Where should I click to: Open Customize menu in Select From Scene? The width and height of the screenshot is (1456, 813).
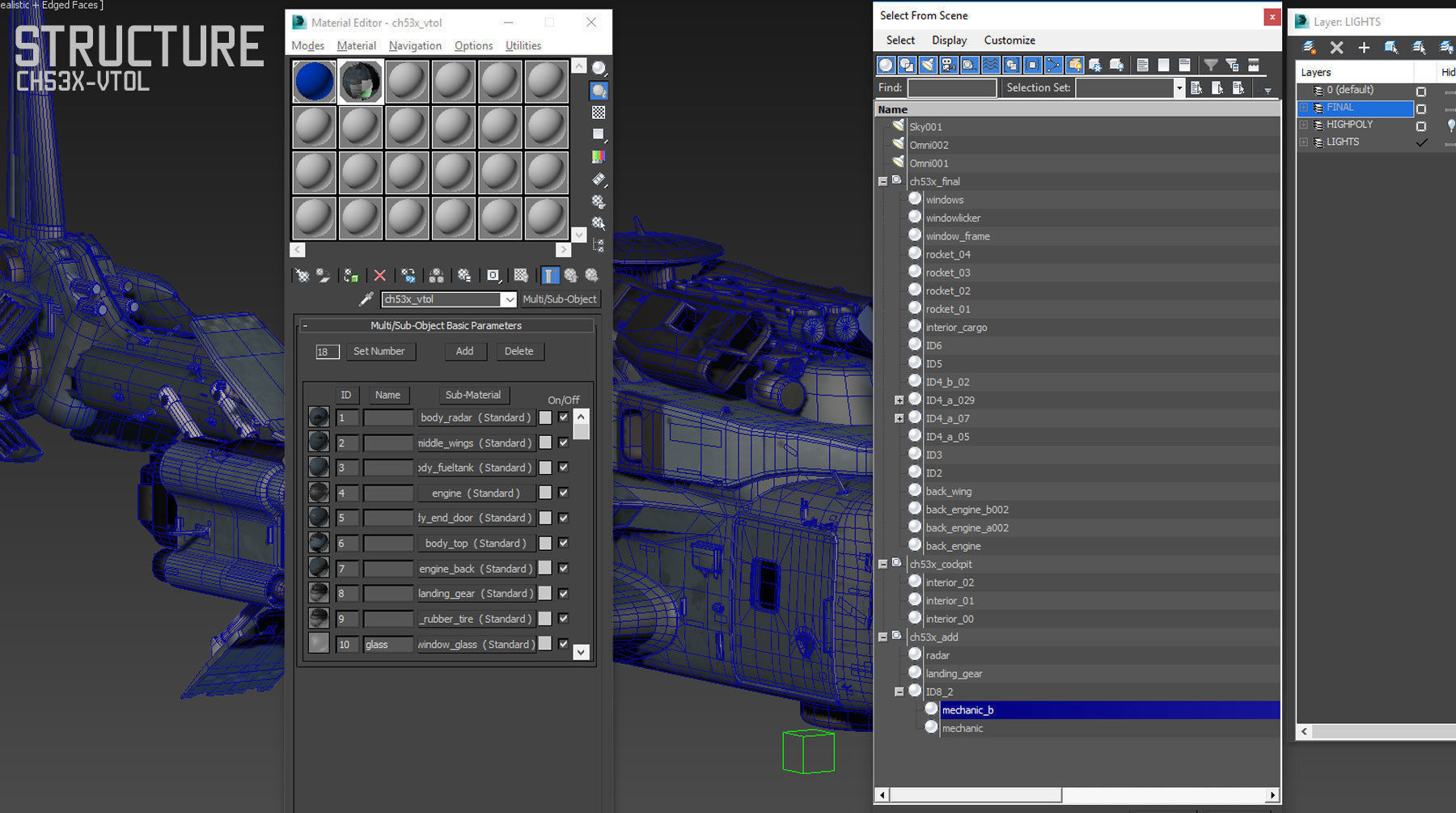1009,40
